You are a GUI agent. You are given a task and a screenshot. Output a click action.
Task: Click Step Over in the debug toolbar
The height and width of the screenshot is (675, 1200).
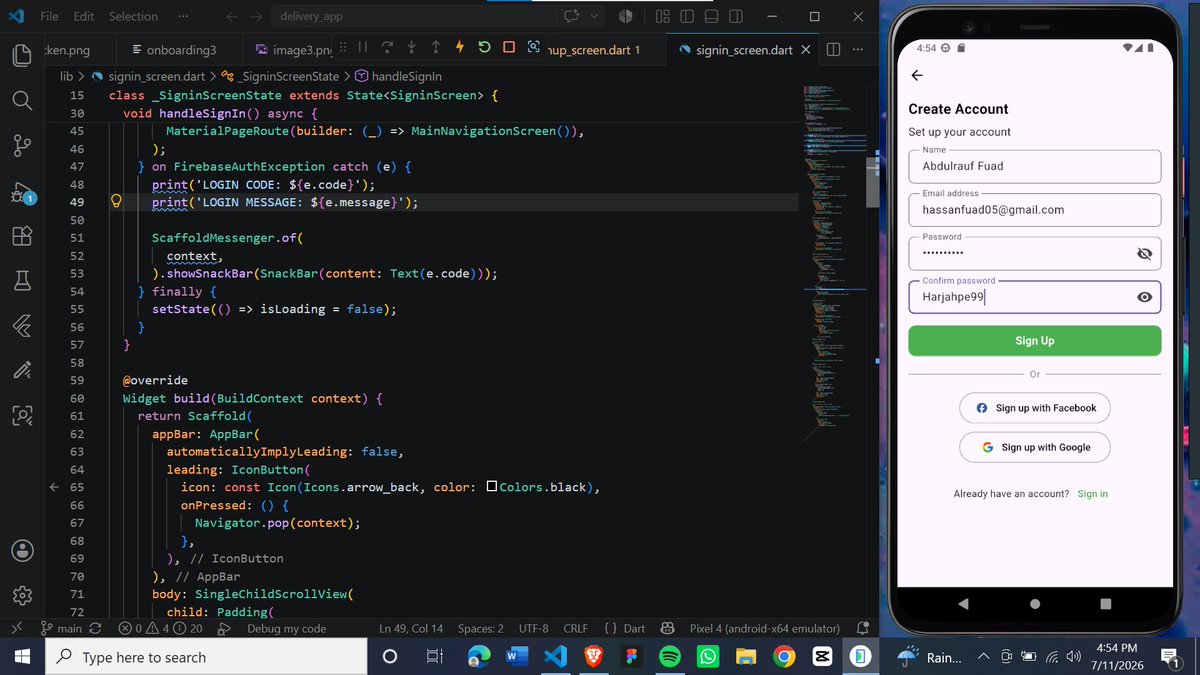pos(387,47)
